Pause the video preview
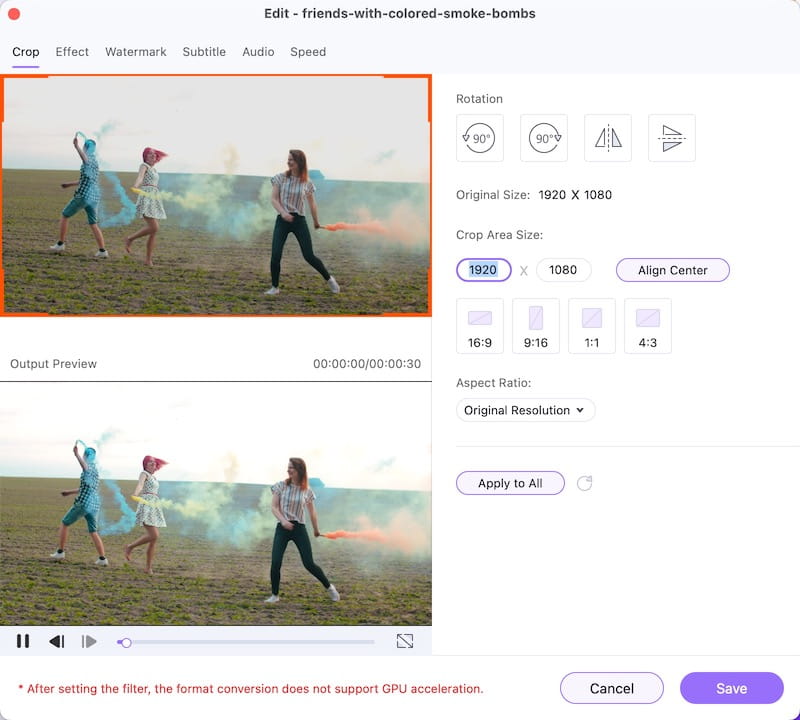This screenshot has width=800, height=720. tap(23, 641)
